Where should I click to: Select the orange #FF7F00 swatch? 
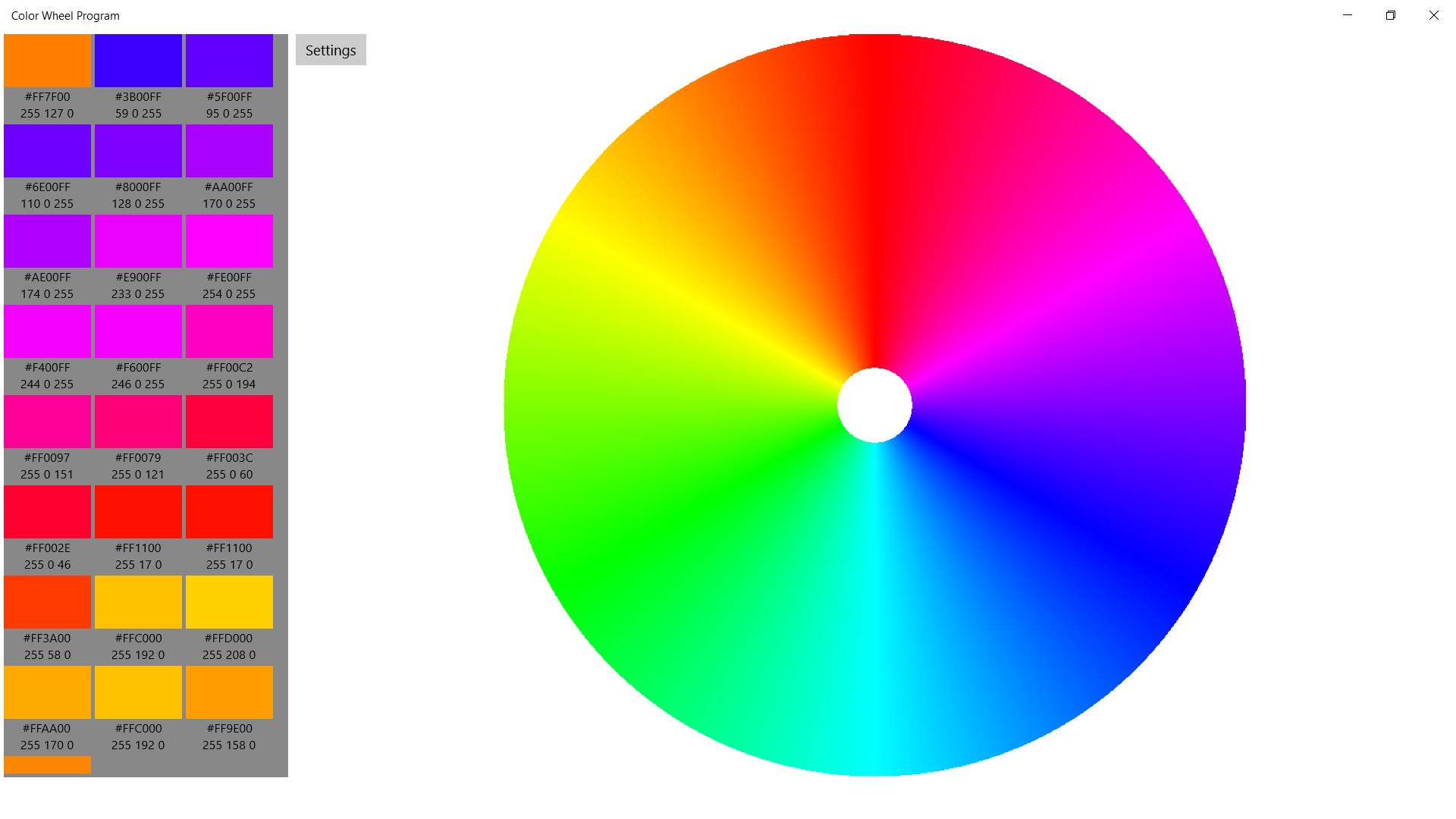(x=47, y=61)
